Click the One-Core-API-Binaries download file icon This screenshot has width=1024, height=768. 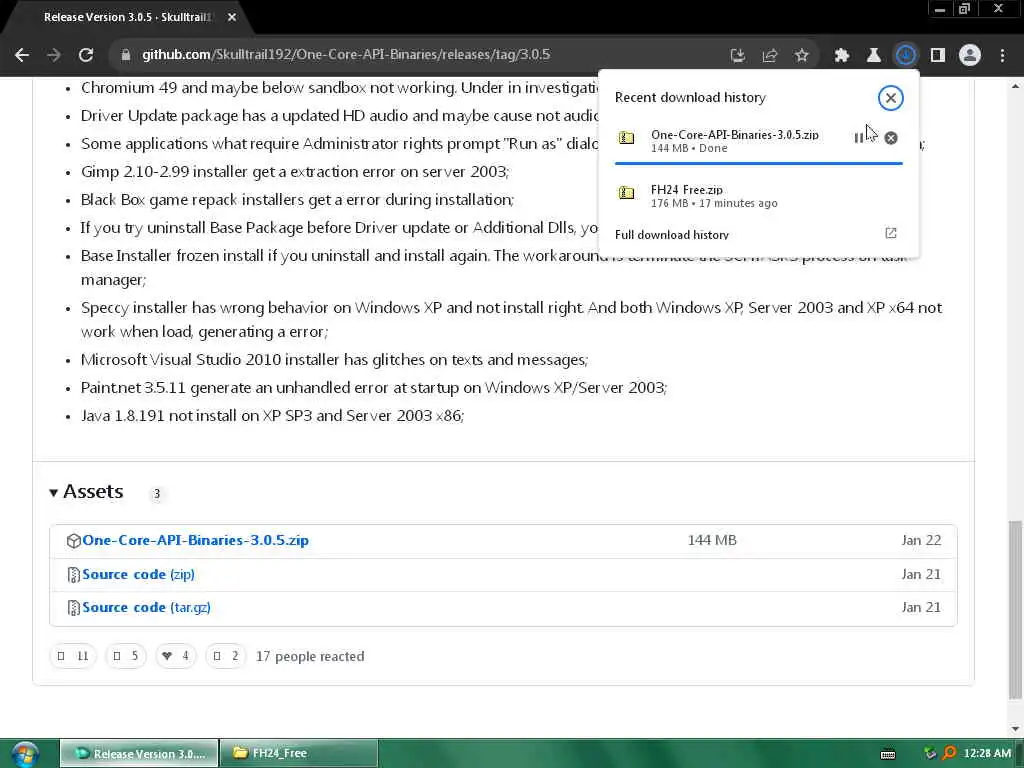pyautogui.click(x=626, y=138)
